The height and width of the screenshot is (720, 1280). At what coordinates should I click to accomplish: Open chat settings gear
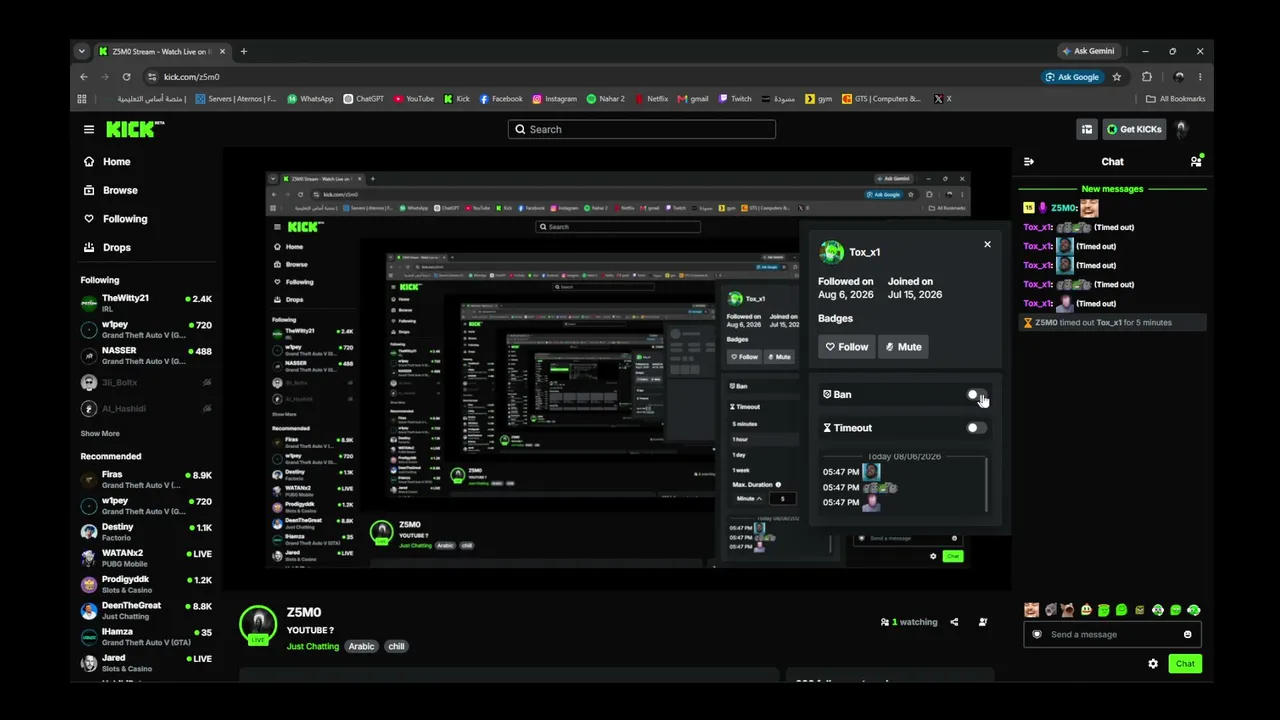coord(1153,664)
